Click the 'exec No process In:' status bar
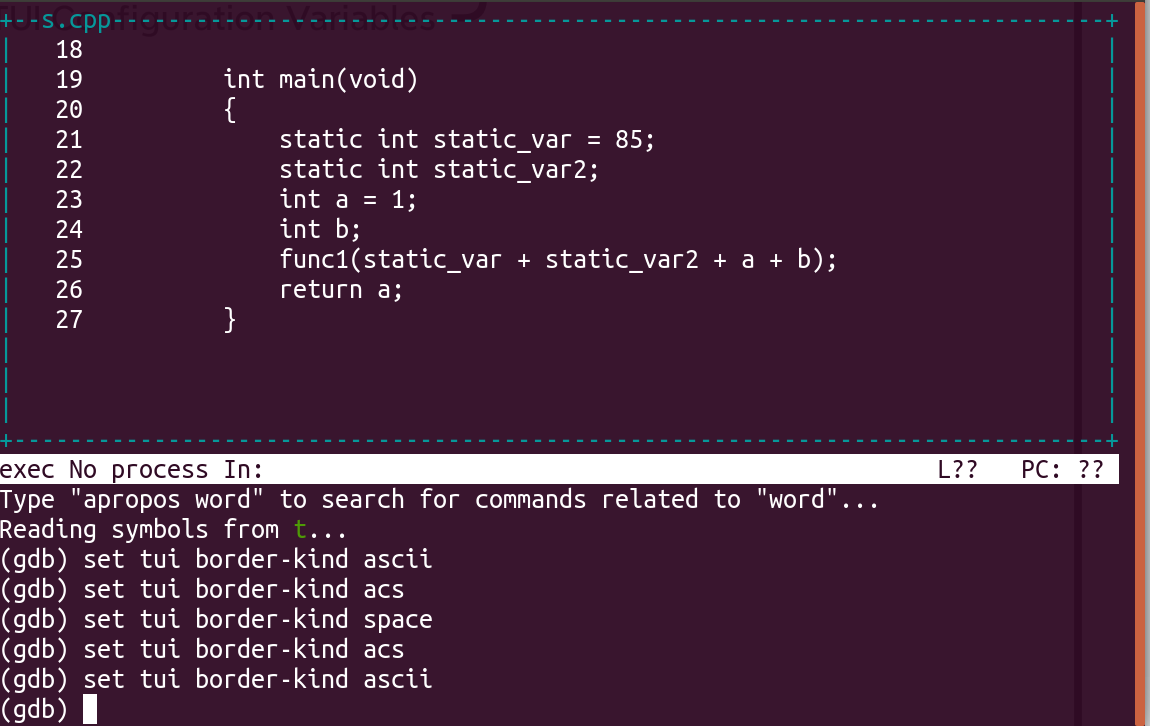 click(x=131, y=469)
